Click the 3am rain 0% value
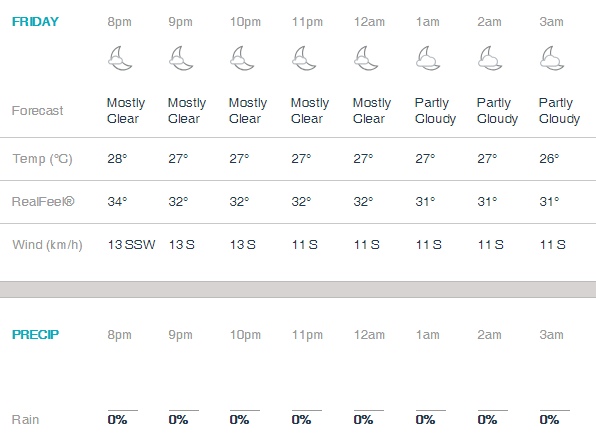The width and height of the screenshot is (596, 440). point(549,420)
